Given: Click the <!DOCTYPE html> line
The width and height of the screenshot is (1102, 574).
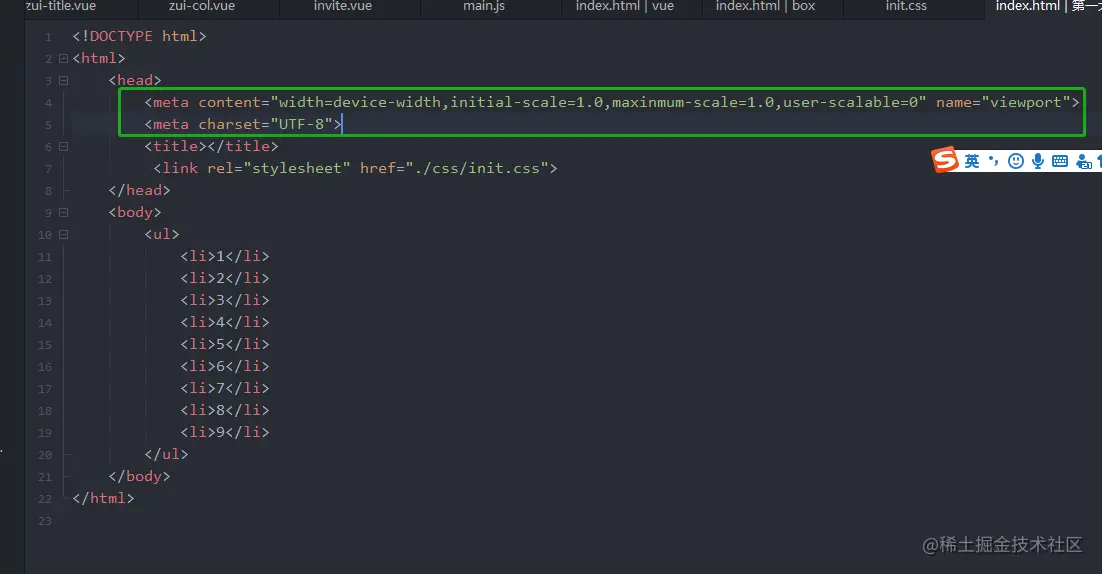Looking at the screenshot, I should 139,37.
